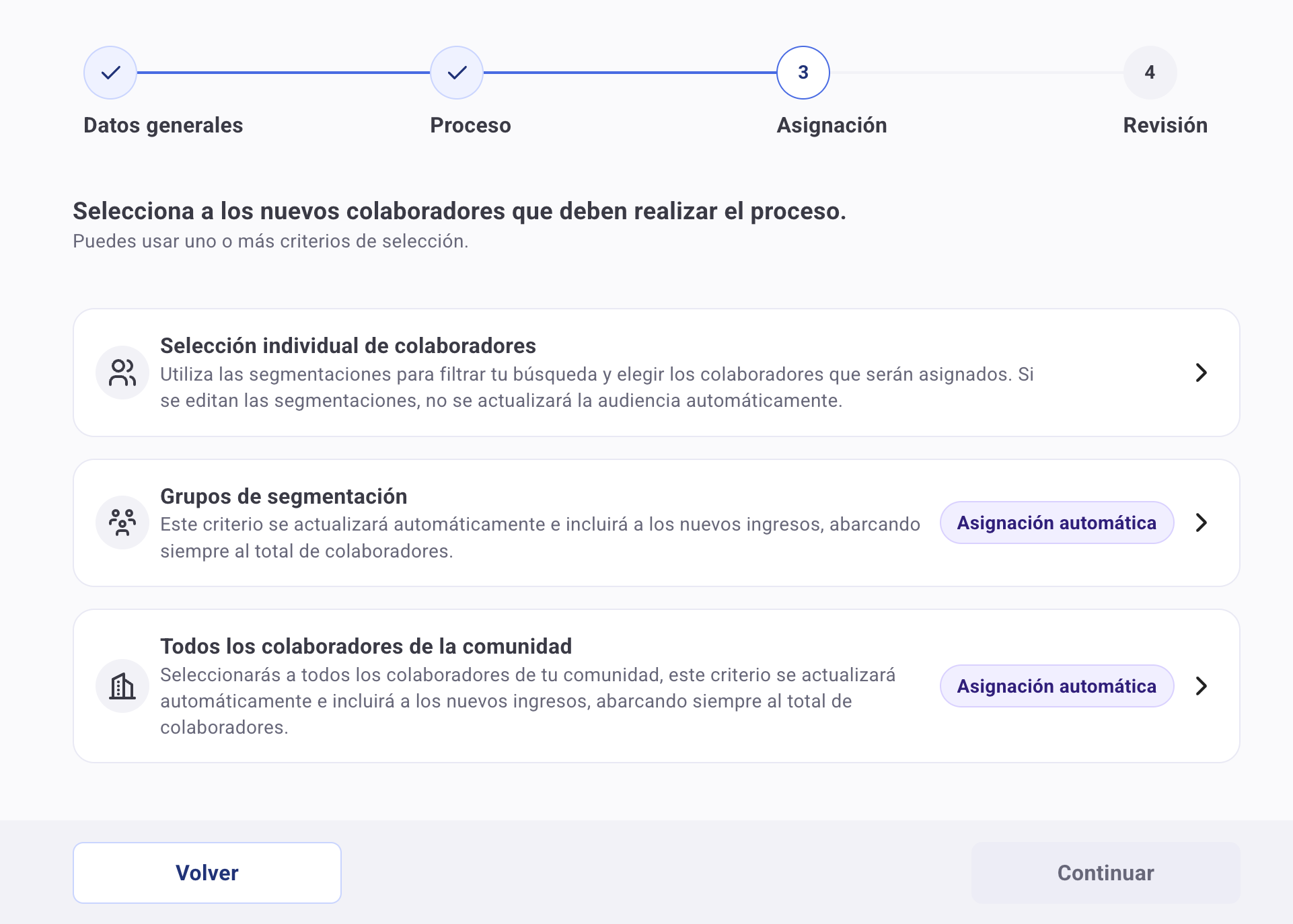The image size is (1293, 924).
Task: Select step 4 circle in the stepper
Action: [x=1150, y=73]
